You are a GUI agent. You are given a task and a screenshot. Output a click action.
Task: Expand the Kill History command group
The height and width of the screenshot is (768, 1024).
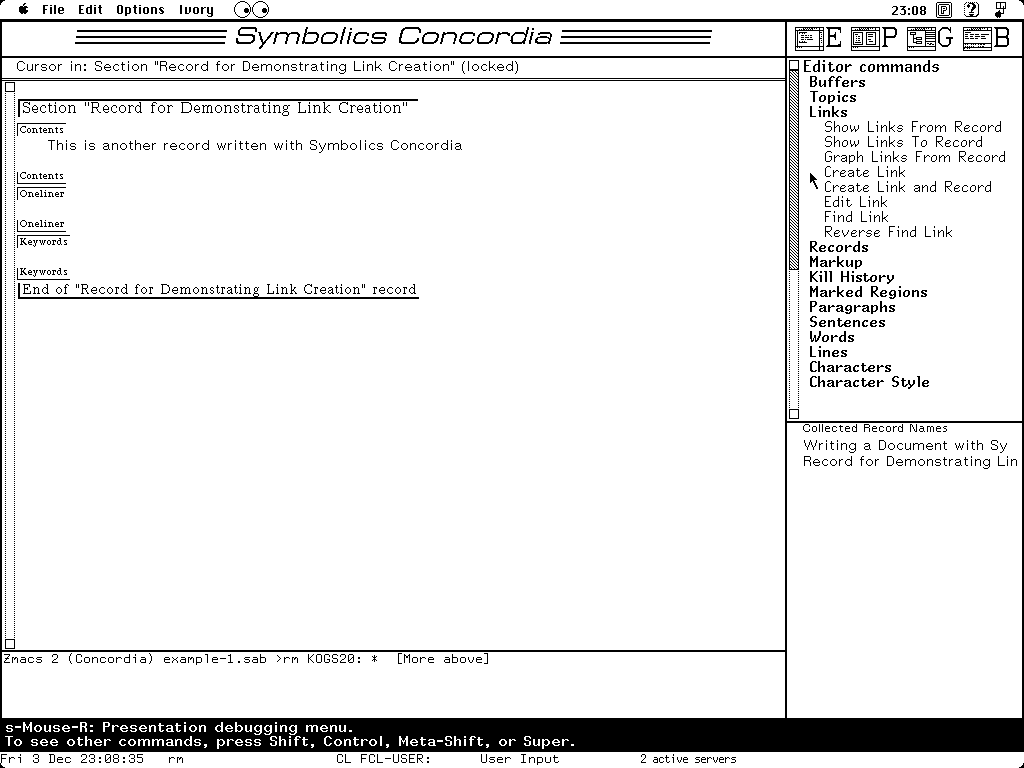tap(852, 278)
